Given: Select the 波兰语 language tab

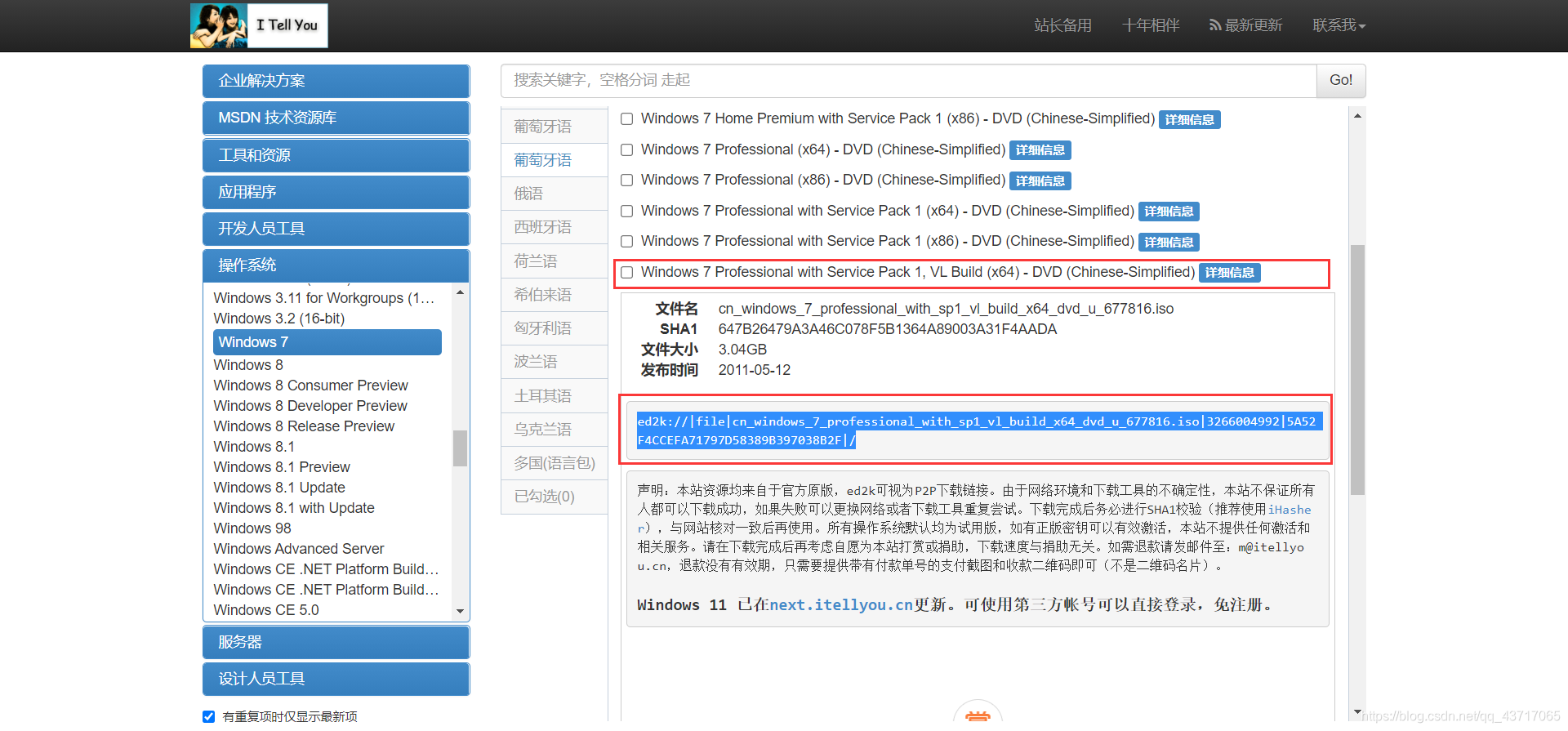Looking at the screenshot, I should pos(555,362).
